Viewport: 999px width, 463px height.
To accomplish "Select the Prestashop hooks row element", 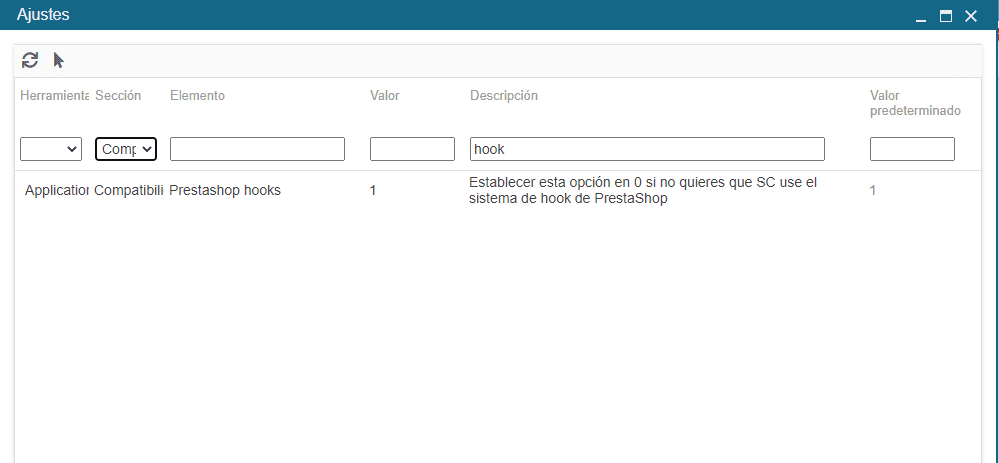I will pyautogui.click(x=225, y=190).
